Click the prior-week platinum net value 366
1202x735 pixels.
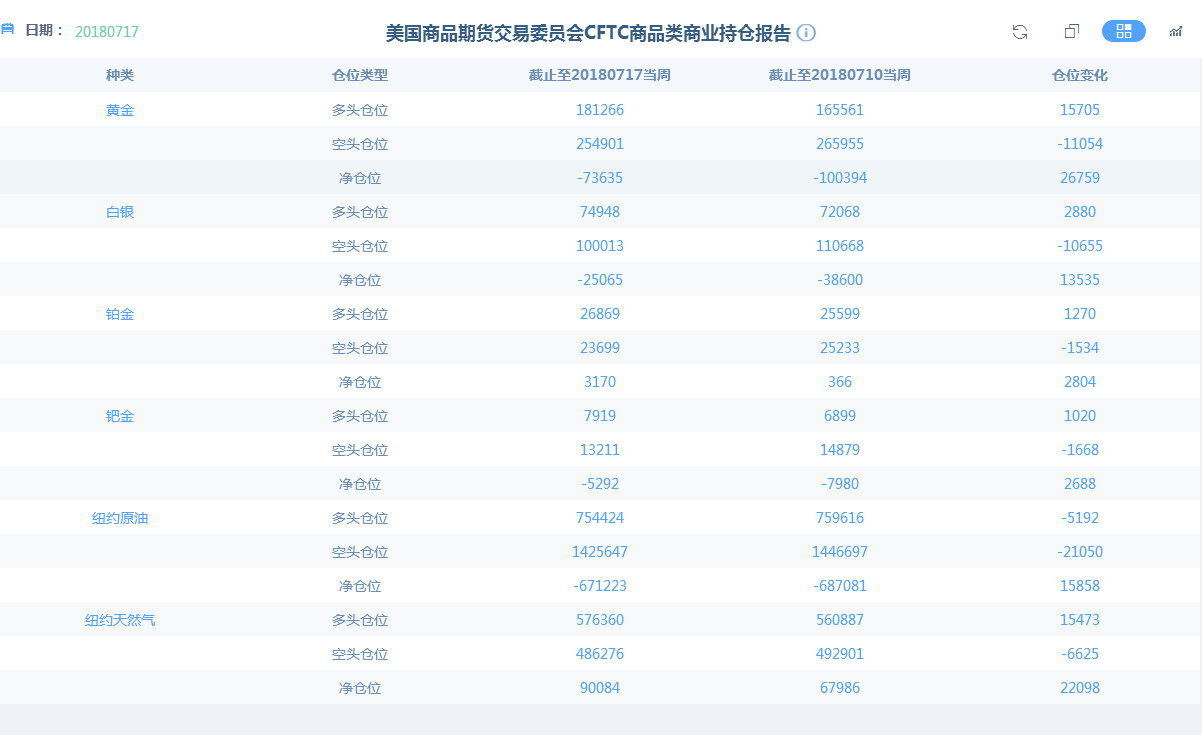click(840, 382)
